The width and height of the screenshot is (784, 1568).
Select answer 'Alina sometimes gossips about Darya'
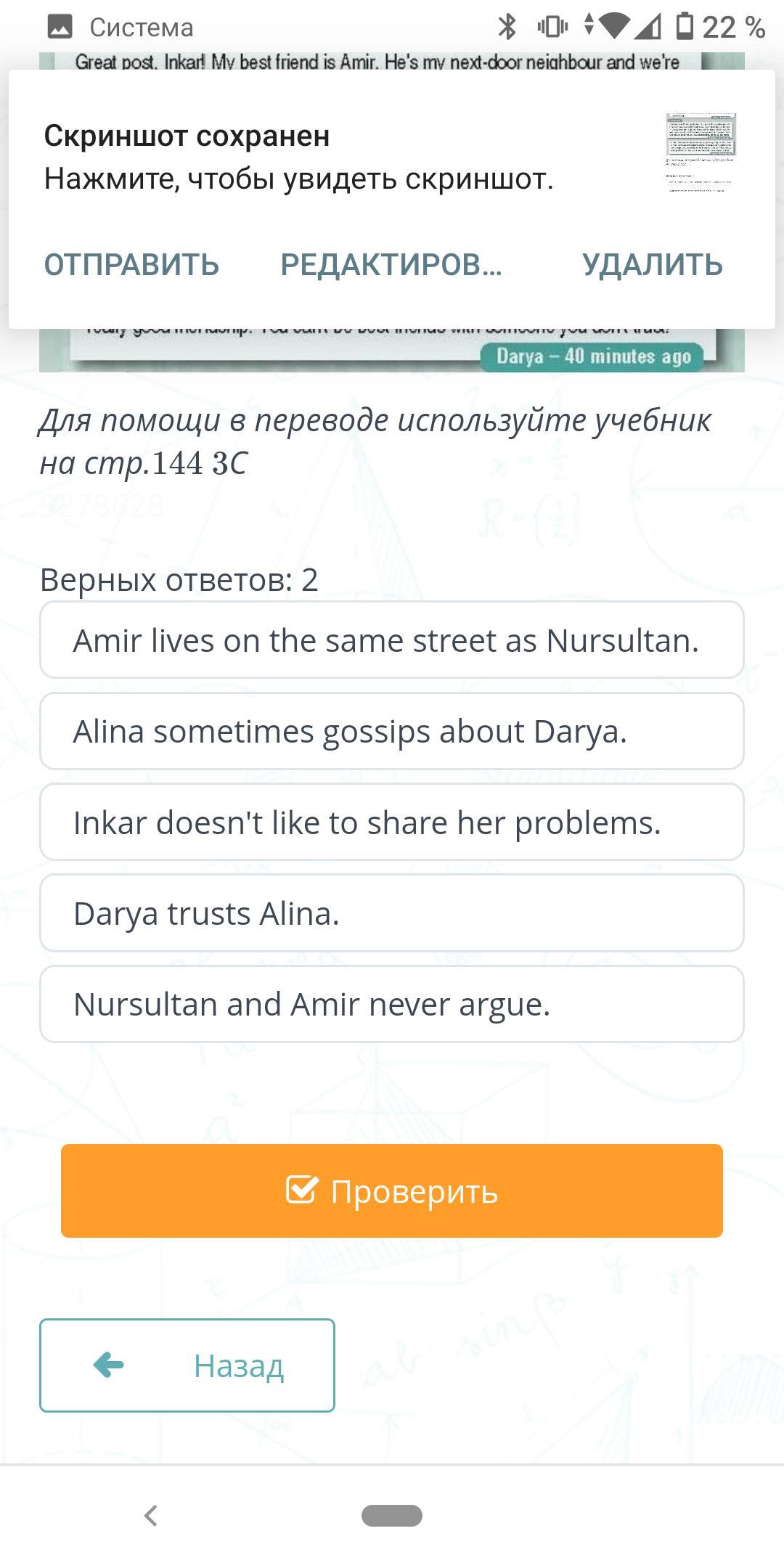point(392,731)
